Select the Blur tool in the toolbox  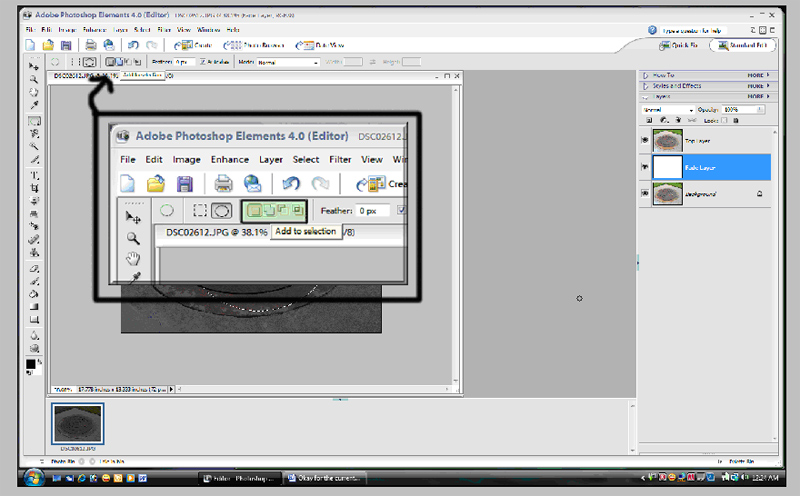click(34, 335)
